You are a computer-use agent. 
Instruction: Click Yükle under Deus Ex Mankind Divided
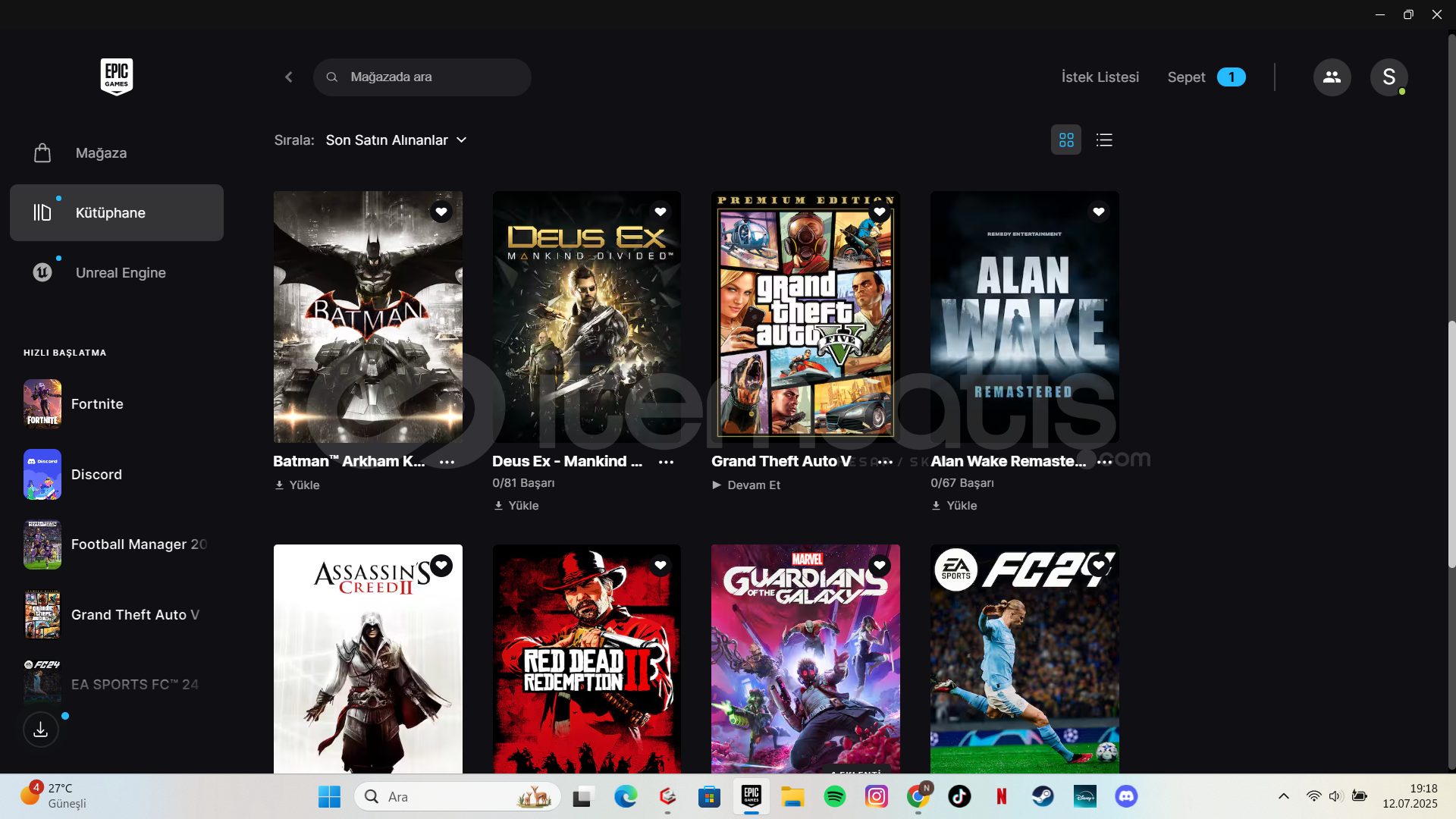pyautogui.click(x=516, y=506)
